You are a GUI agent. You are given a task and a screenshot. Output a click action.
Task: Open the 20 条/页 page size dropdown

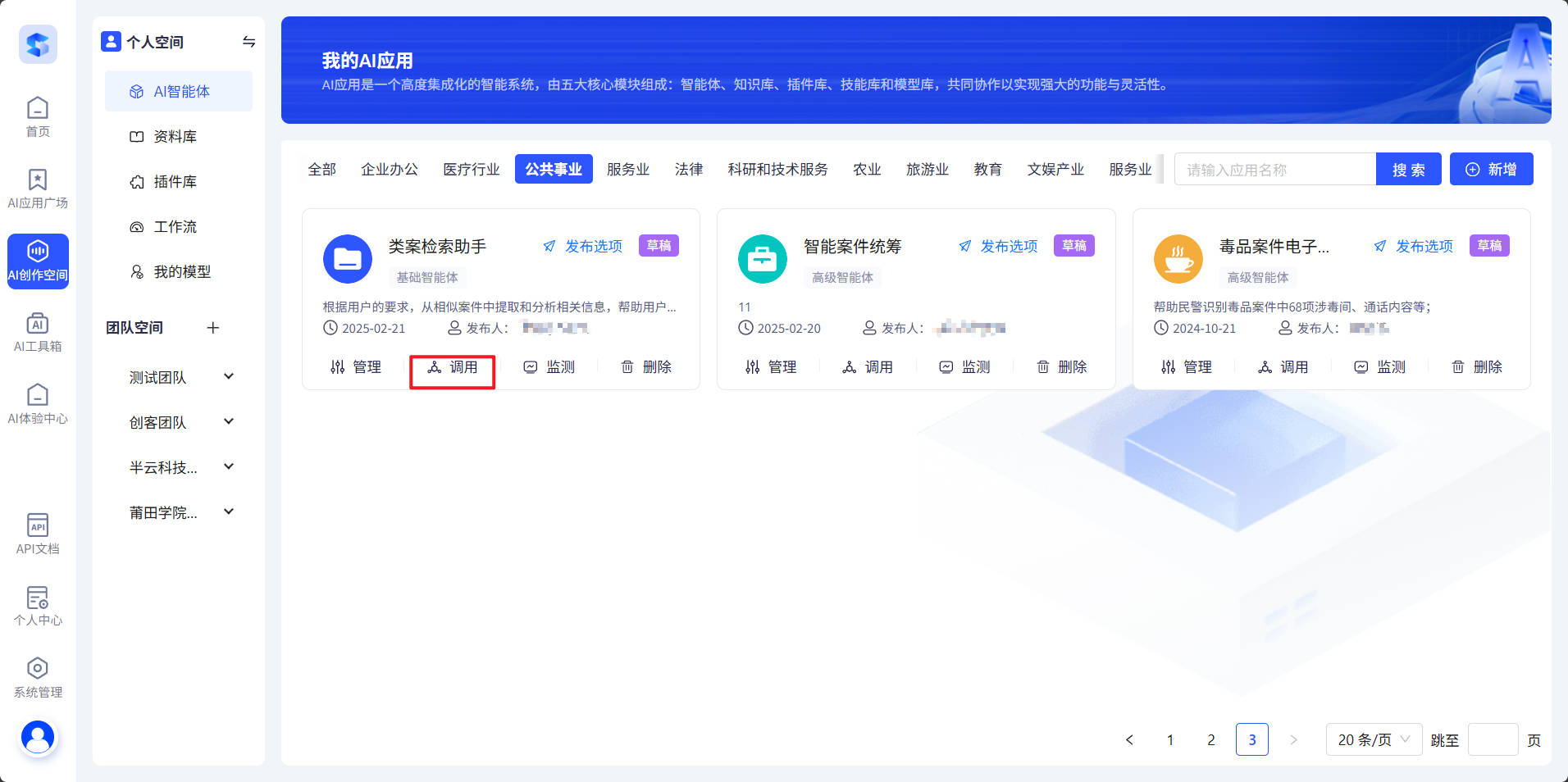pos(1374,739)
